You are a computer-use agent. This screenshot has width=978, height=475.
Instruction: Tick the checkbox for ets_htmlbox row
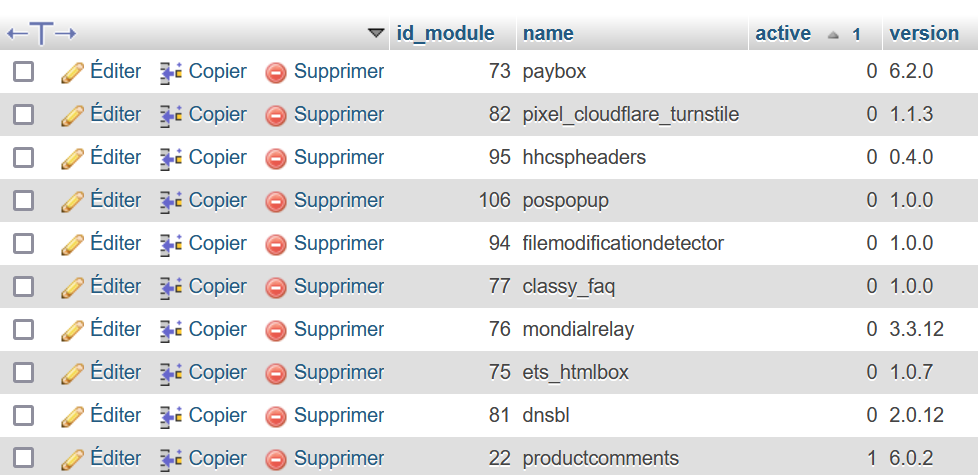24,372
